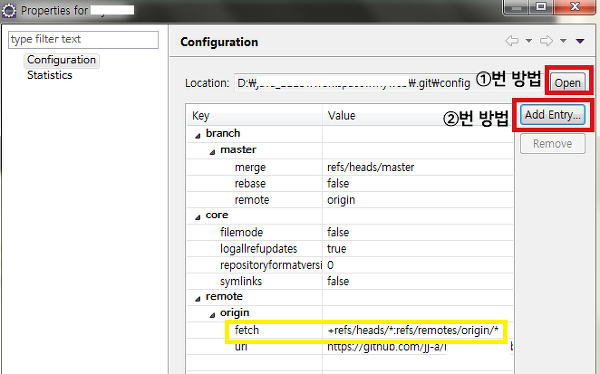The height and width of the screenshot is (374, 600).
Task: Open the view menu triangle in header
Action: tap(580, 41)
